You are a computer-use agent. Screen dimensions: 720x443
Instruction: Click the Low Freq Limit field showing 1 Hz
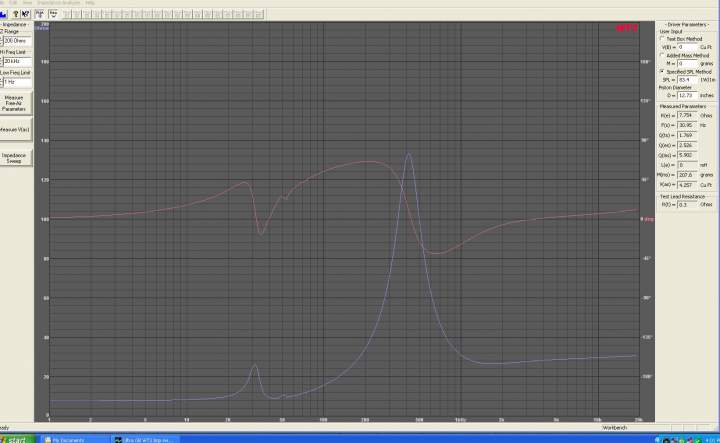(17, 82)
